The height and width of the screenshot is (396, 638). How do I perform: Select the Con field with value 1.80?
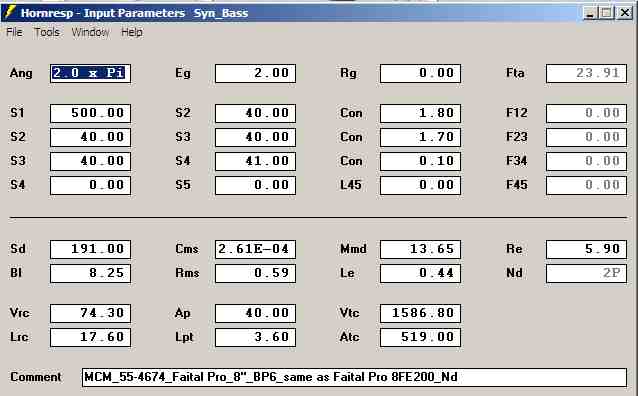(420, 113)
